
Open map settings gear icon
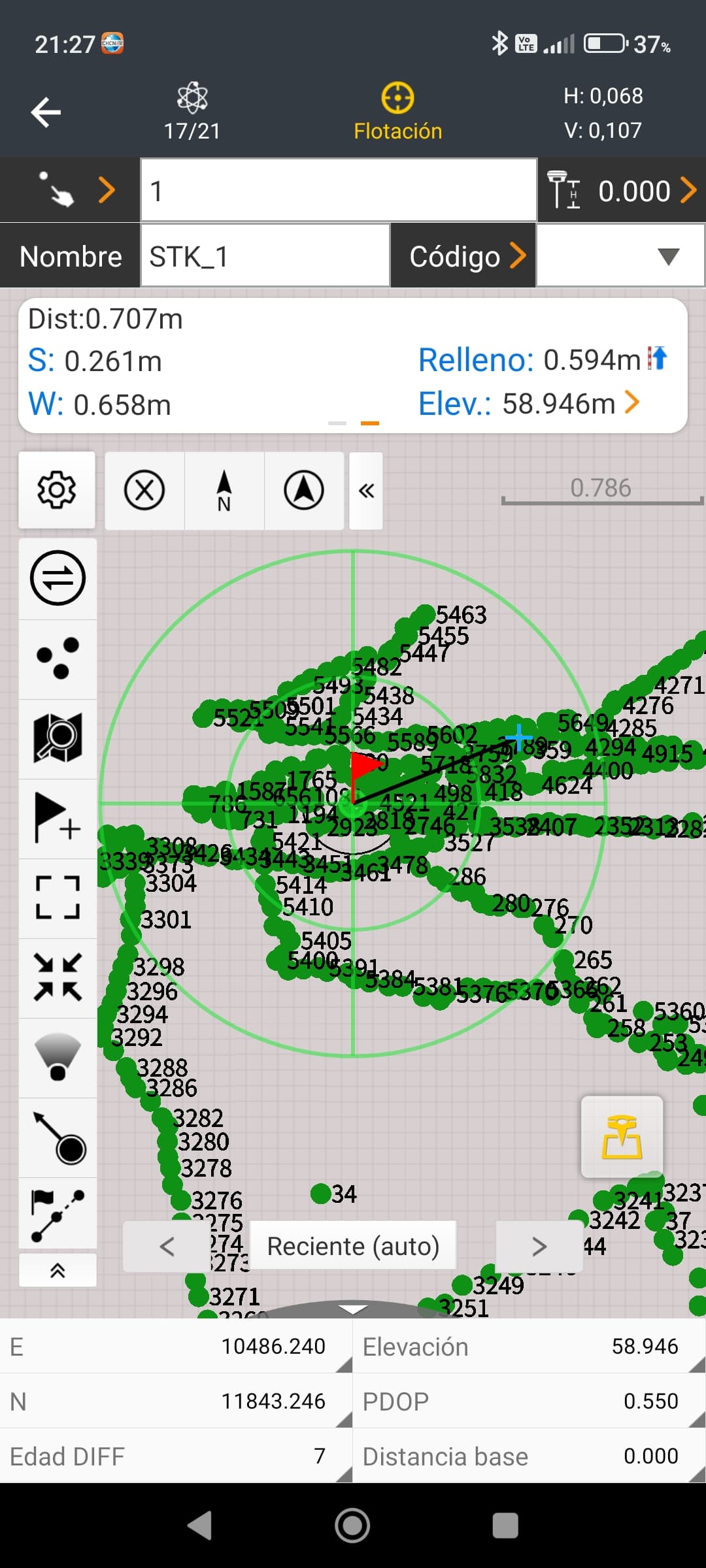pyautogui.click(x=57, y=490)
